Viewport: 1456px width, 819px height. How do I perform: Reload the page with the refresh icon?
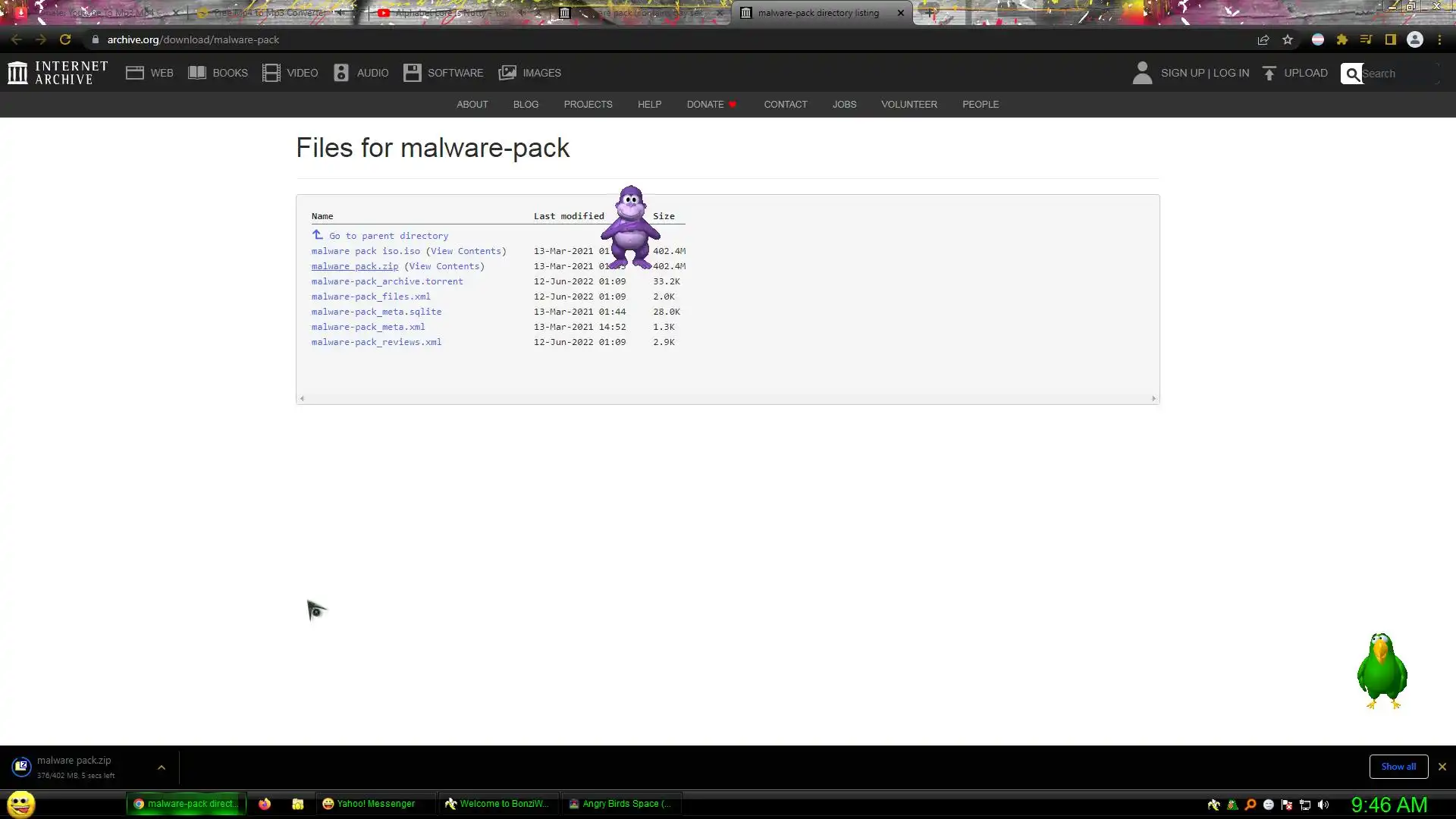(x=65, y=39)
